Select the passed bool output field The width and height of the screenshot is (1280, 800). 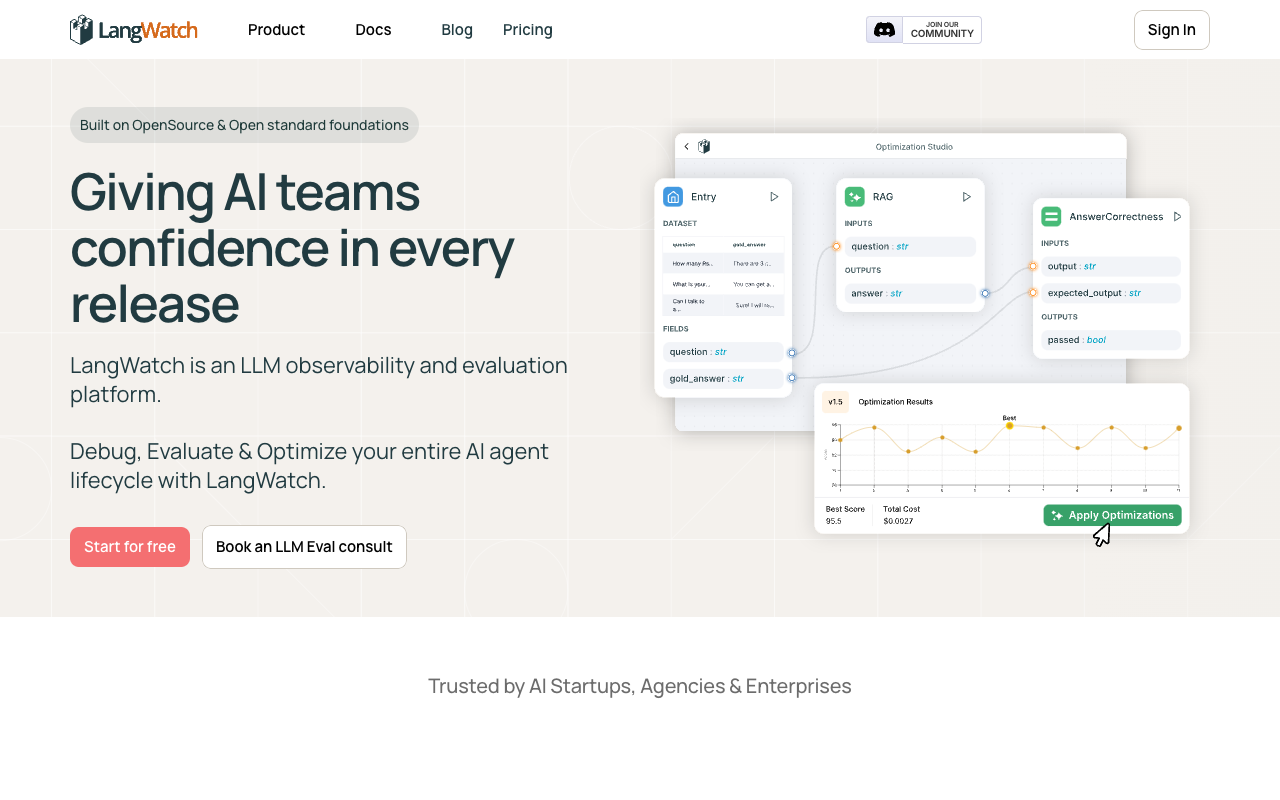click(1111, 340)
